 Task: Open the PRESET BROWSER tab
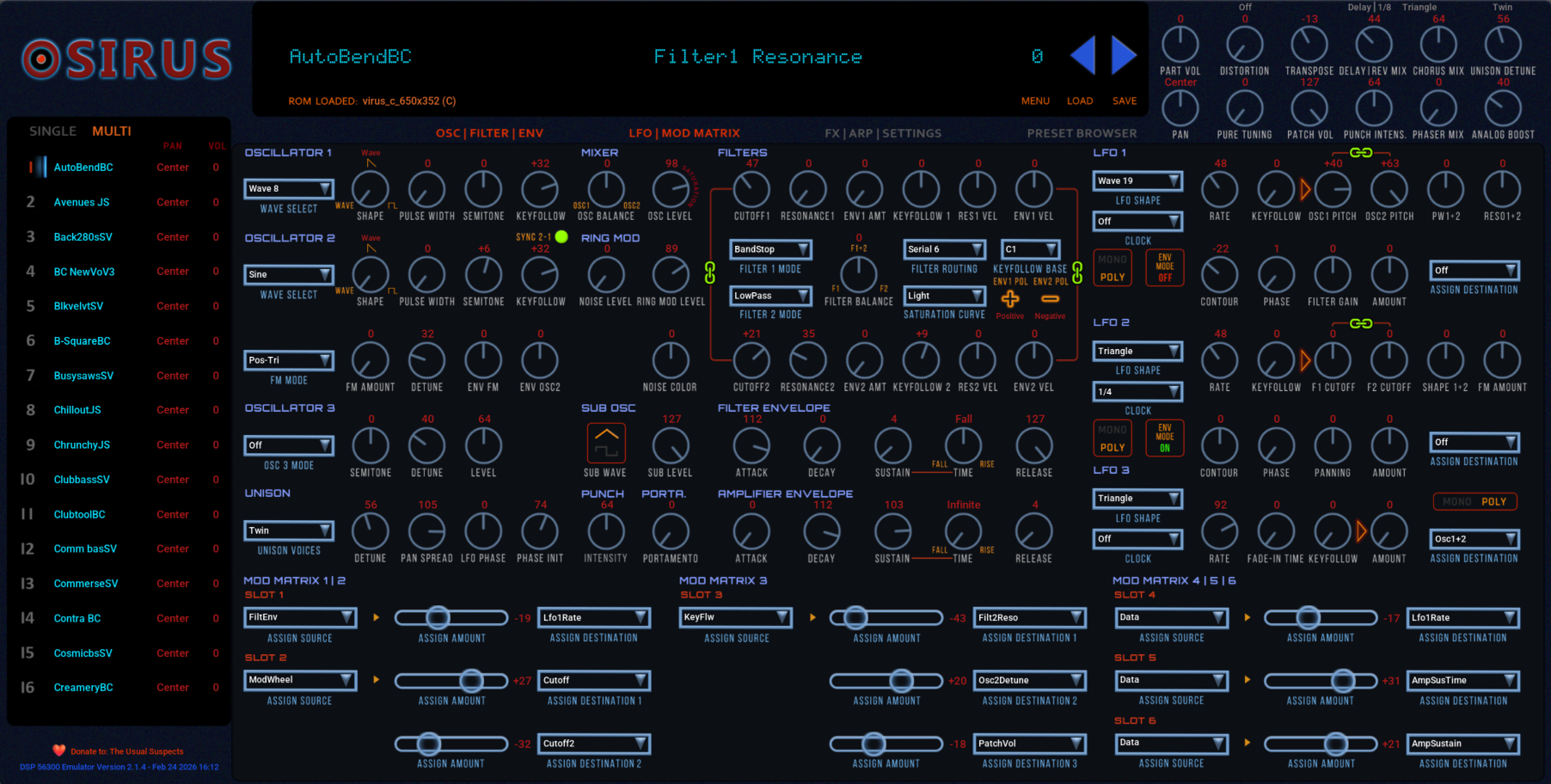(x=1082, y=133)
